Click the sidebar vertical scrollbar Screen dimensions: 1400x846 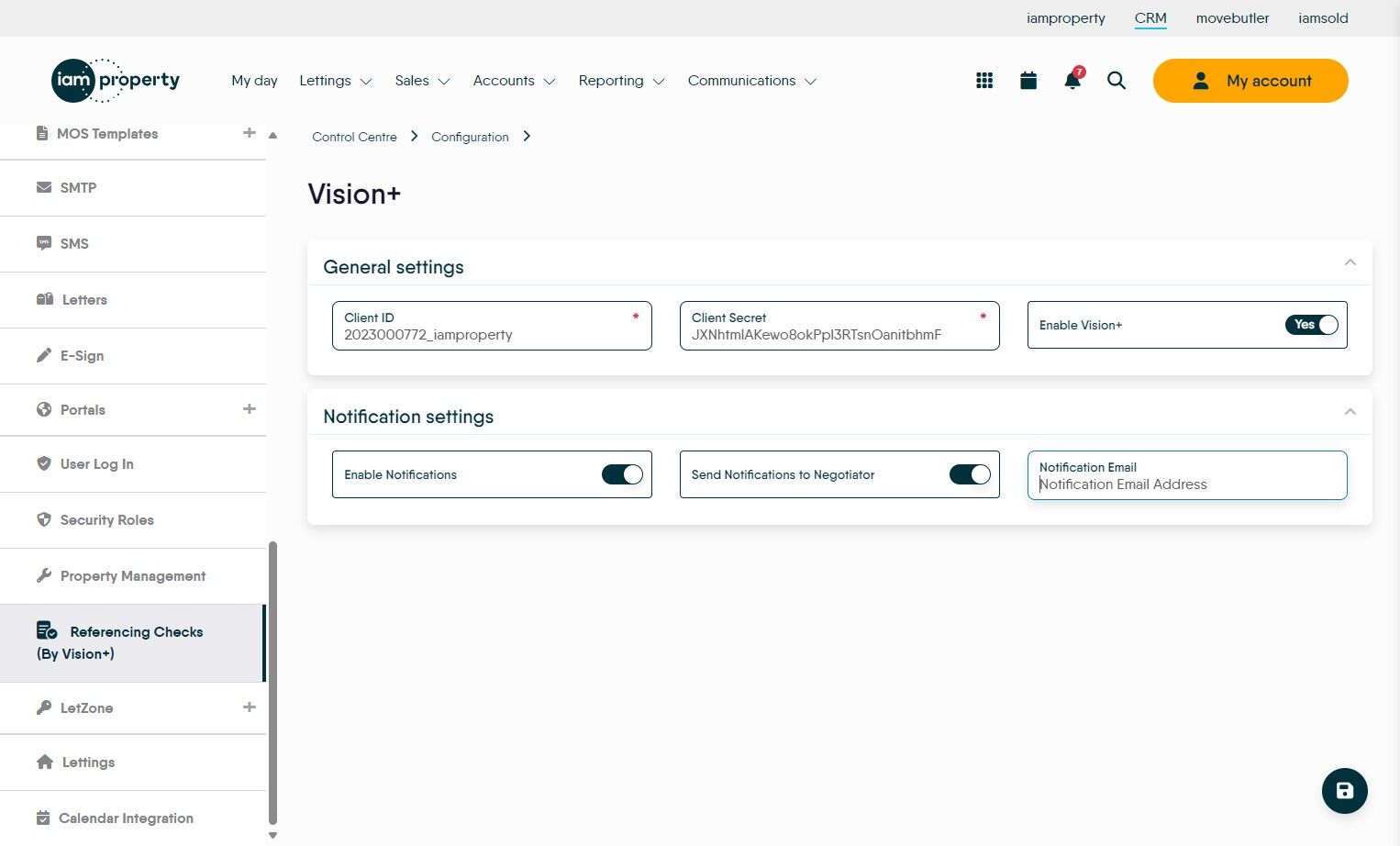pos(272,683)
